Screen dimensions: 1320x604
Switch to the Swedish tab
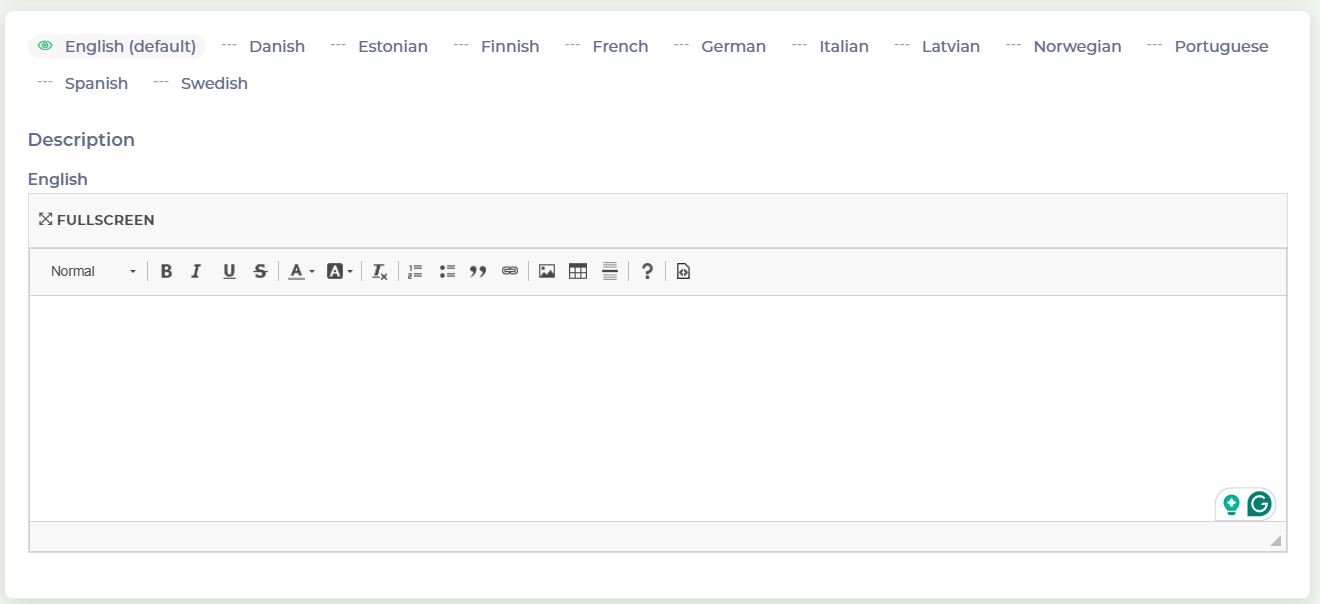point(201,83)
